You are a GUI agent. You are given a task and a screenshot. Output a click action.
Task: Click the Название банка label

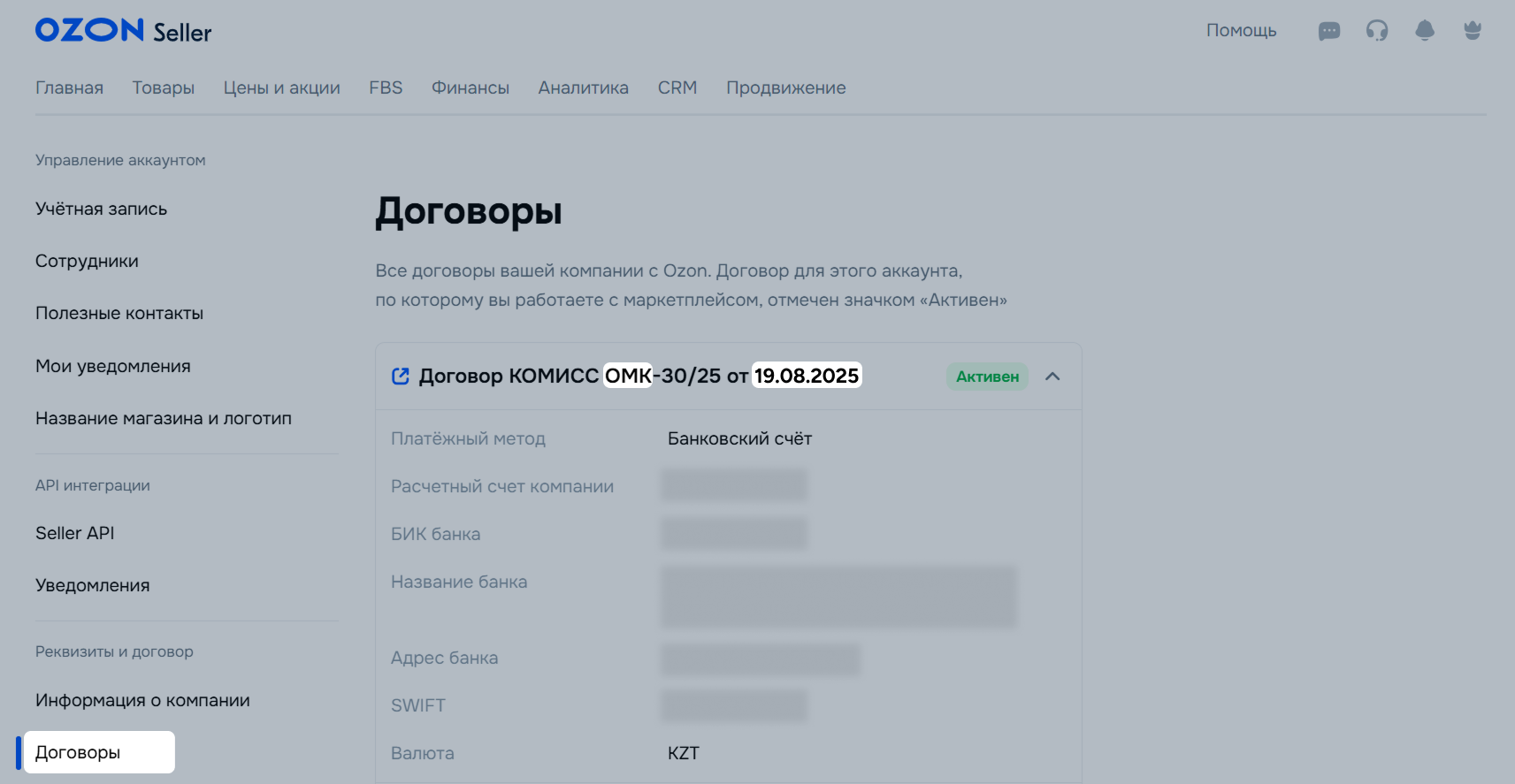(x=459, y=582)
